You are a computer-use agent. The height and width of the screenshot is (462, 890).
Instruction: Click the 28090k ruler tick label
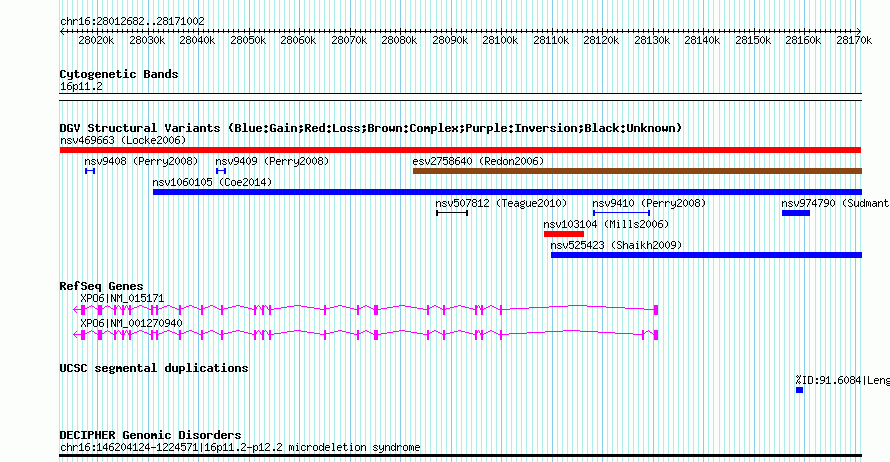point(450,40)
